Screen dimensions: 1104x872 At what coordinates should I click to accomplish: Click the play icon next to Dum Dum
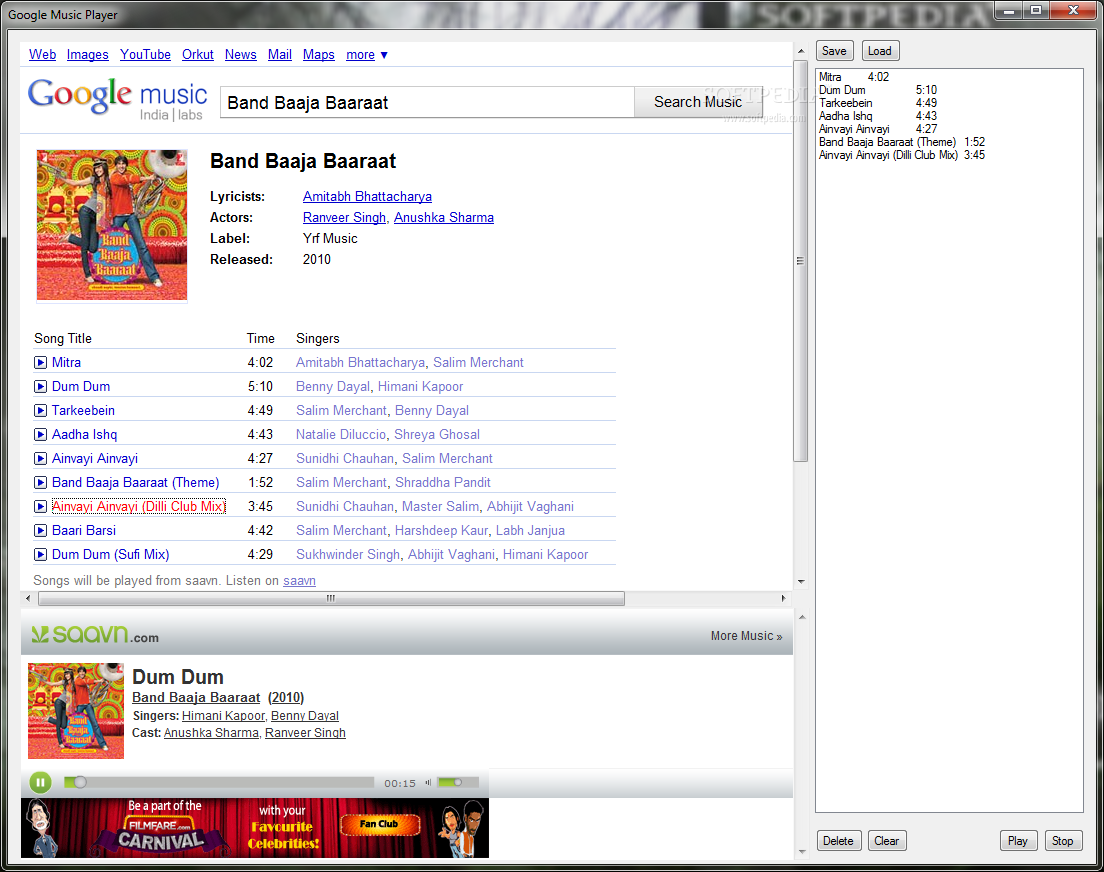pyautogui.click(x=41, y=387)
